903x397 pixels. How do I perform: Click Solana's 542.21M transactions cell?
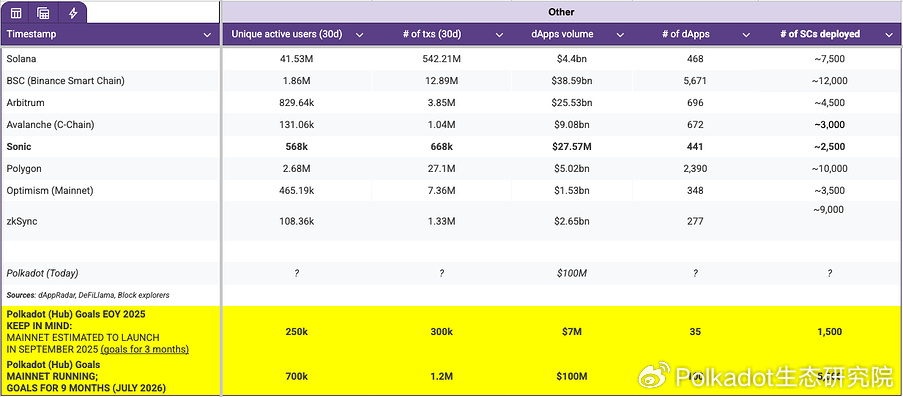(441, 59)
